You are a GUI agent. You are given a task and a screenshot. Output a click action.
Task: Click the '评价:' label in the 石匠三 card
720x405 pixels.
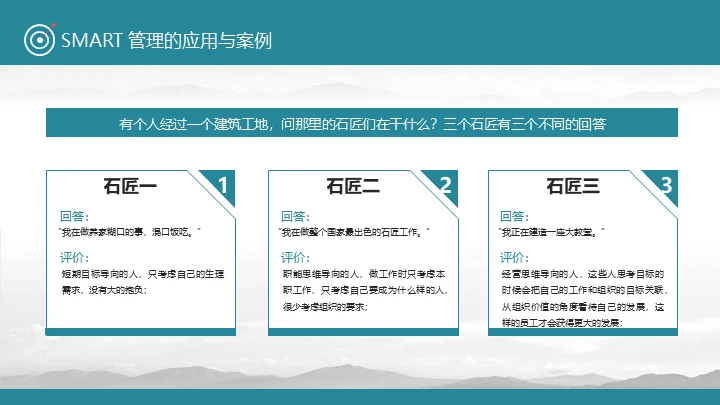click(514, 258)
